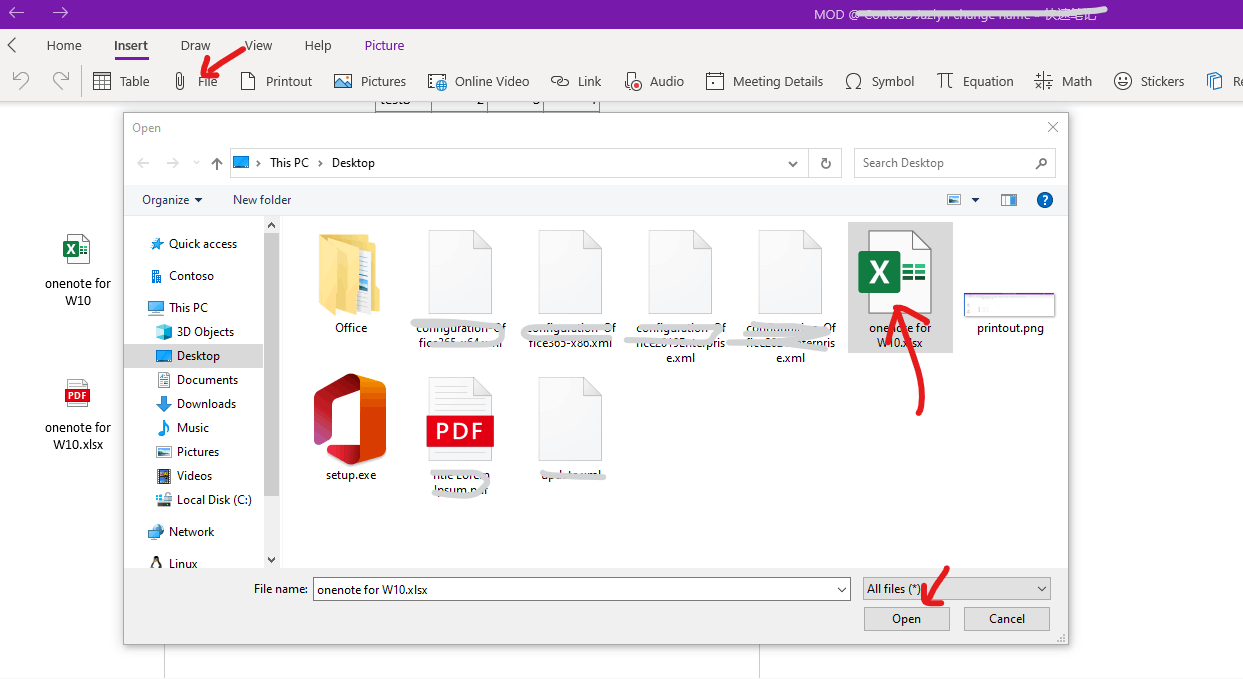Open the Math assistant
Image resolution: width=1243 pixels, height=679 pixels.
(x=1063, y=81)
